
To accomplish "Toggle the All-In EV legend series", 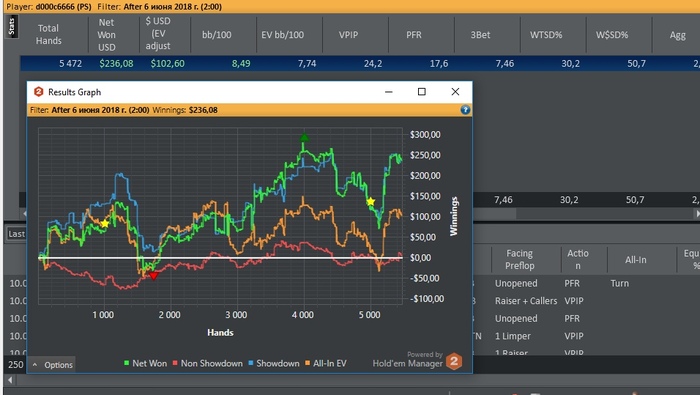I will tap(325, 363).
